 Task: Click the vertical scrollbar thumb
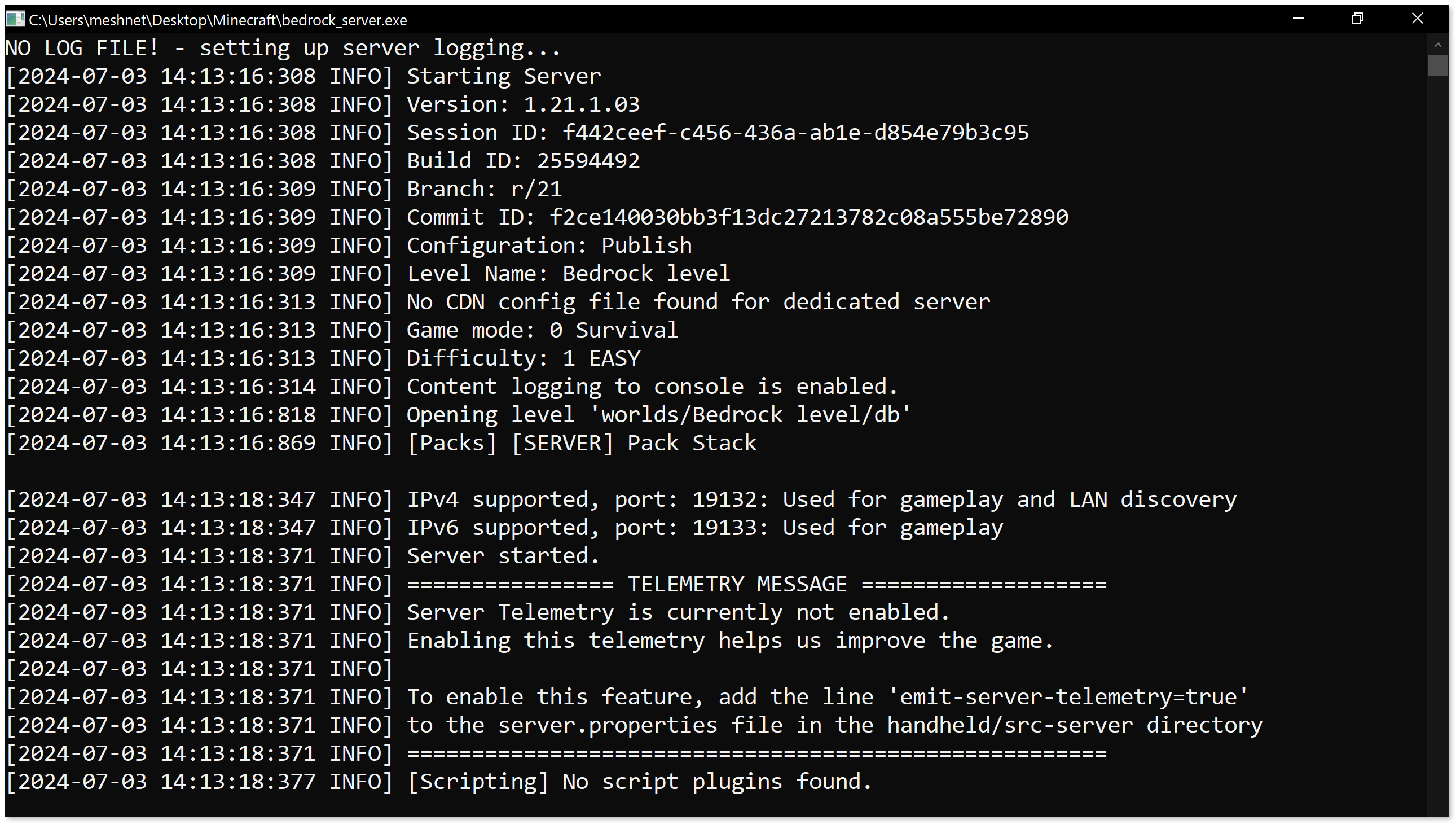click(x=1438, y=65)
